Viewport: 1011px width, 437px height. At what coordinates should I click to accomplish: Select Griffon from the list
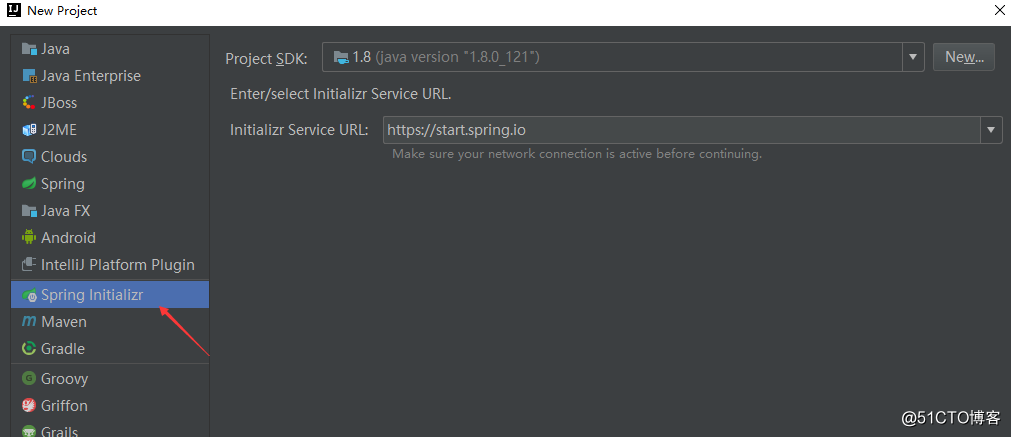coord(110,405)
